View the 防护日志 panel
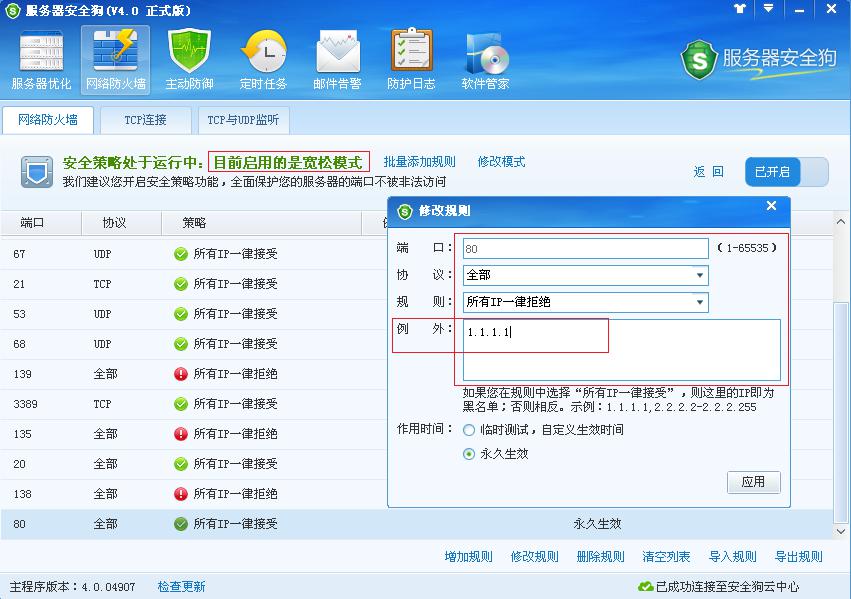The width and height of the screenshot is (851, 599). pos(411,58)
